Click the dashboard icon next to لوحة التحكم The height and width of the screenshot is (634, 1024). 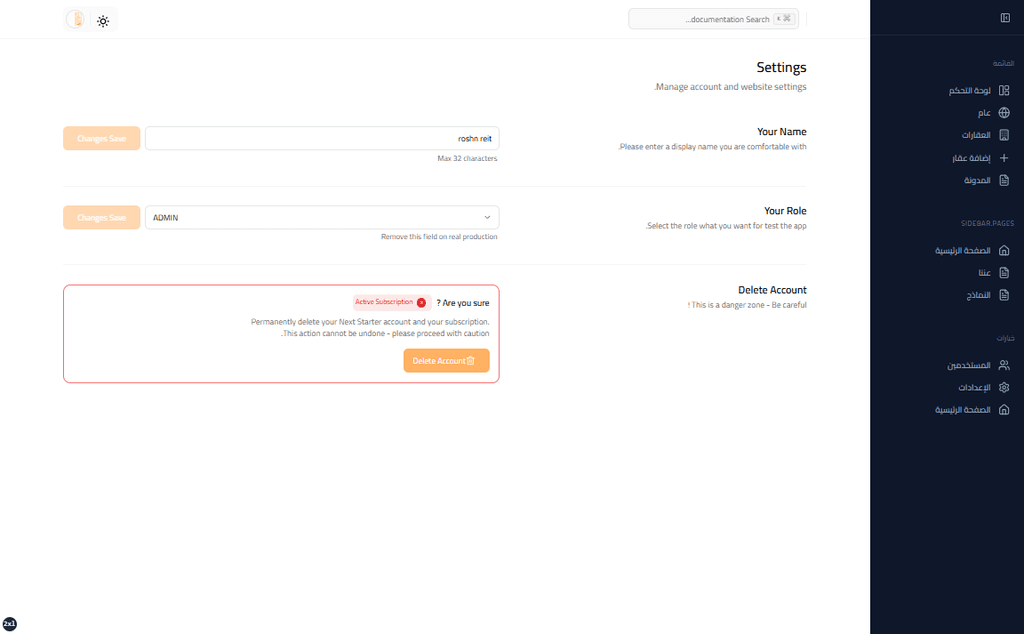[1004, 90]
